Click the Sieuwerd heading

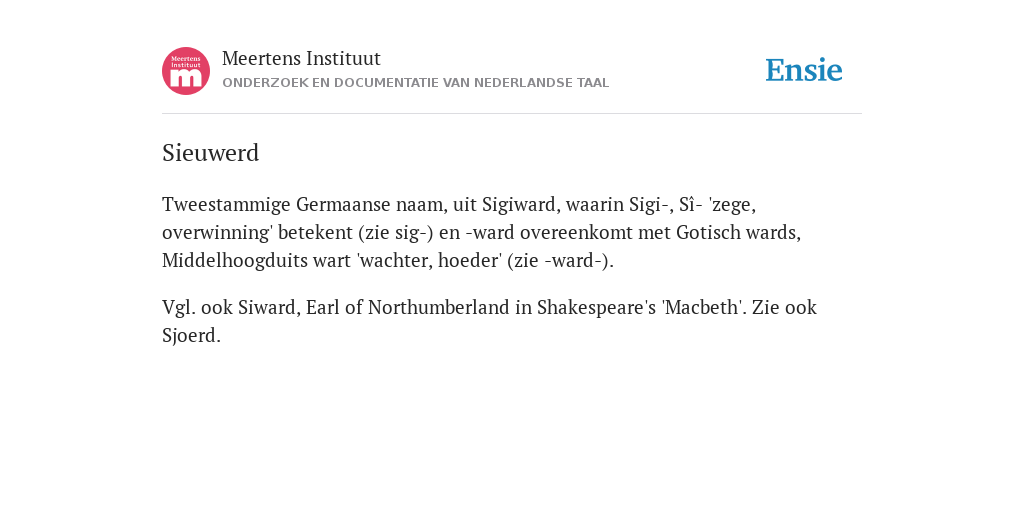(210, 153)
